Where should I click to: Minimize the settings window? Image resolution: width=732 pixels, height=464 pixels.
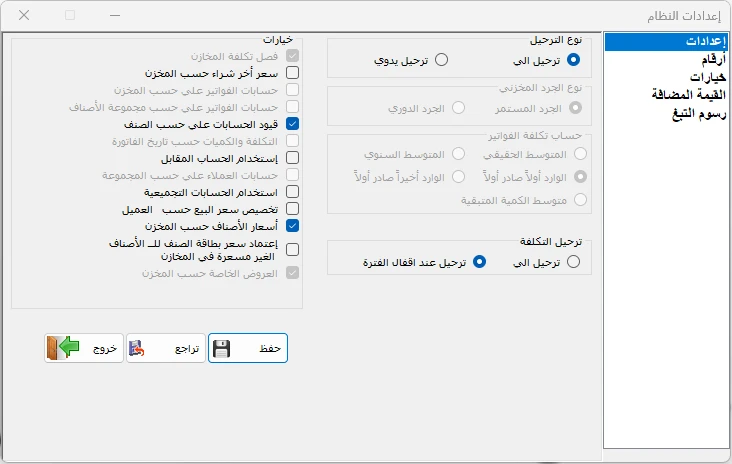pyautogui.click(x=115, y=15)
